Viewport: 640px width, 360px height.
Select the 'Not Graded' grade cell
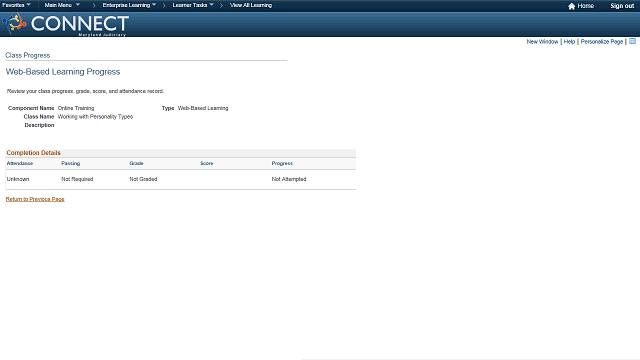143,179
